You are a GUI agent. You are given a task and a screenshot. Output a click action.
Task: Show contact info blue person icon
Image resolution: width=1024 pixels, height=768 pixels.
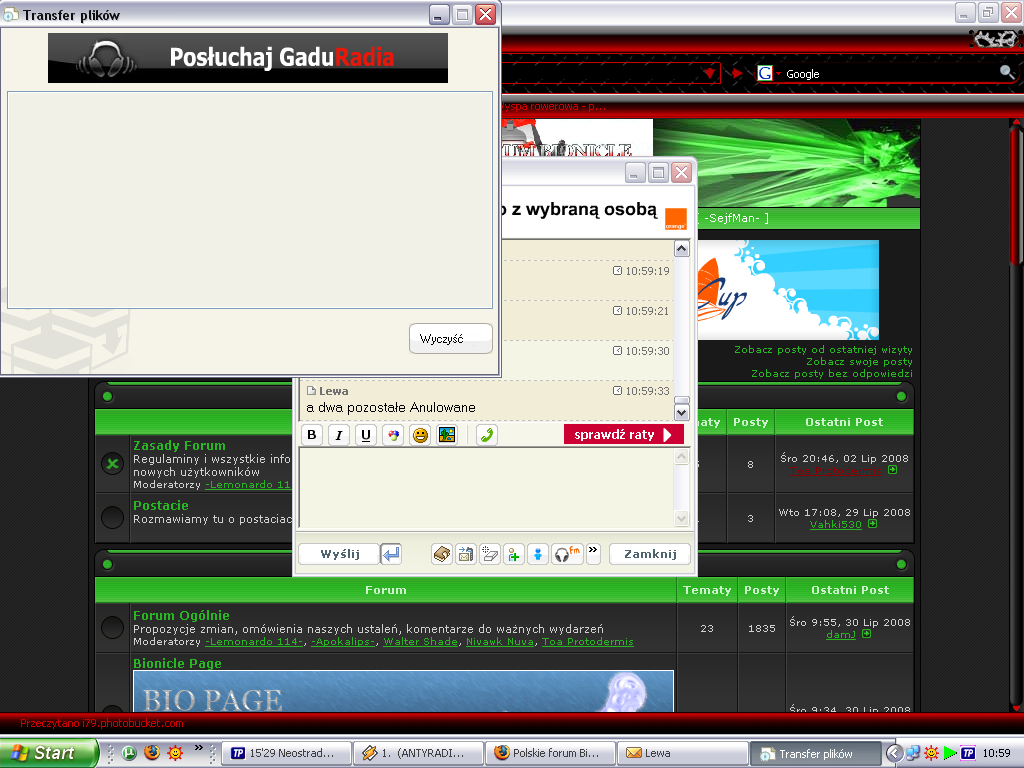pyautogui.click(x=537, y=554)
